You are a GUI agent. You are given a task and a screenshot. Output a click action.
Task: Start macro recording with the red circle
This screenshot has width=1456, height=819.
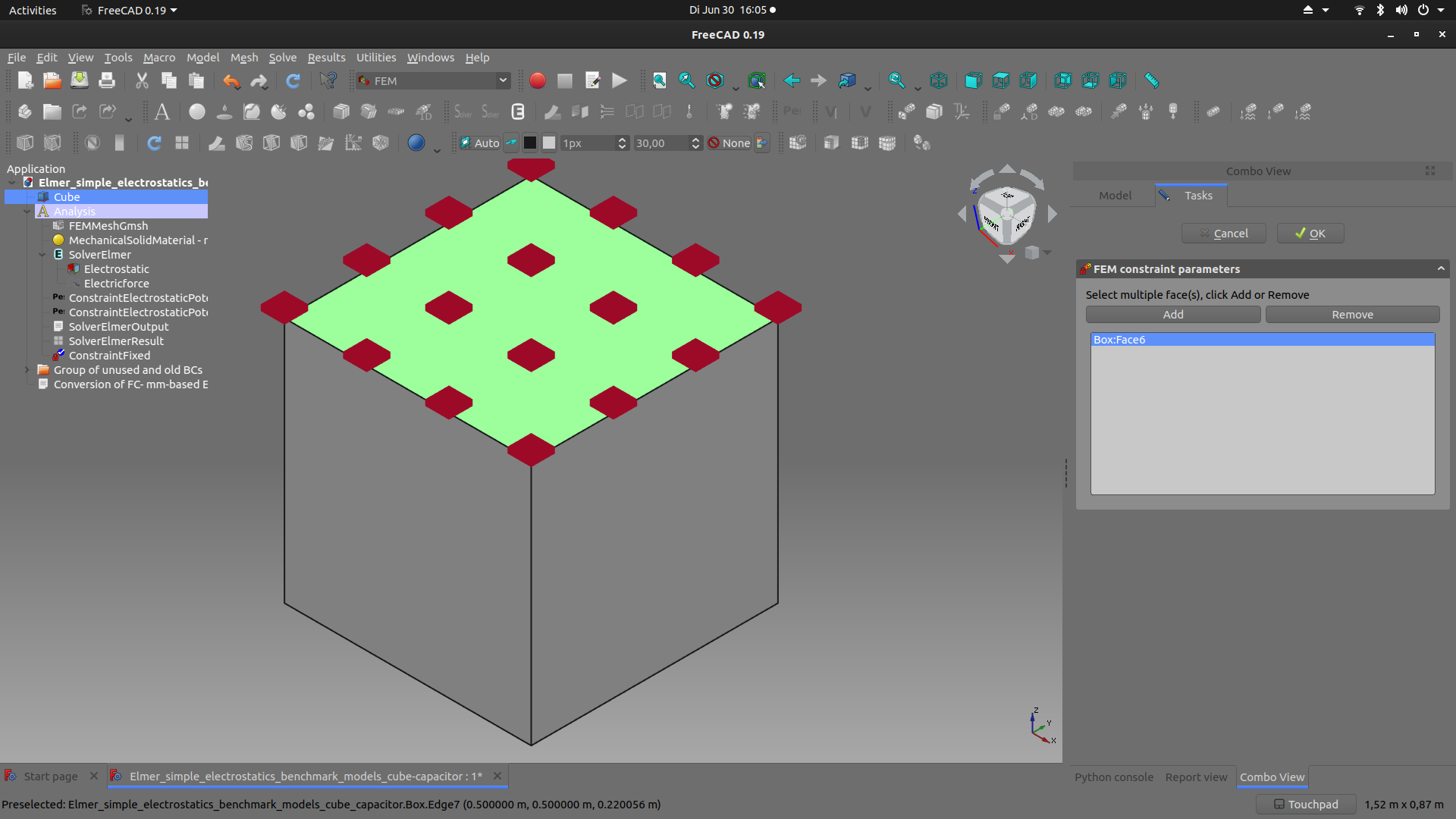[x=537, y=80]
